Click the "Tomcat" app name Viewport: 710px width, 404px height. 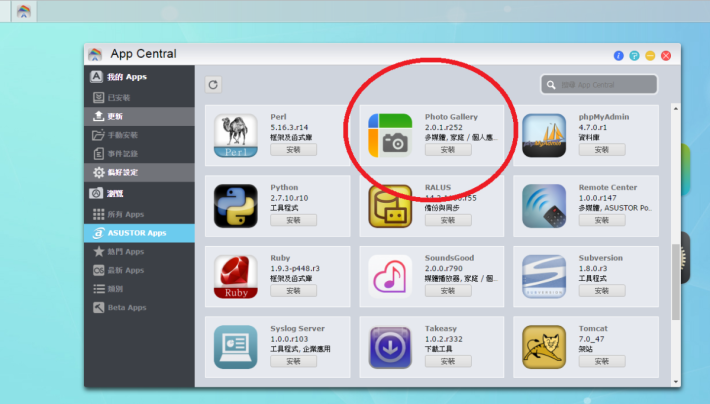click(593, 328)
